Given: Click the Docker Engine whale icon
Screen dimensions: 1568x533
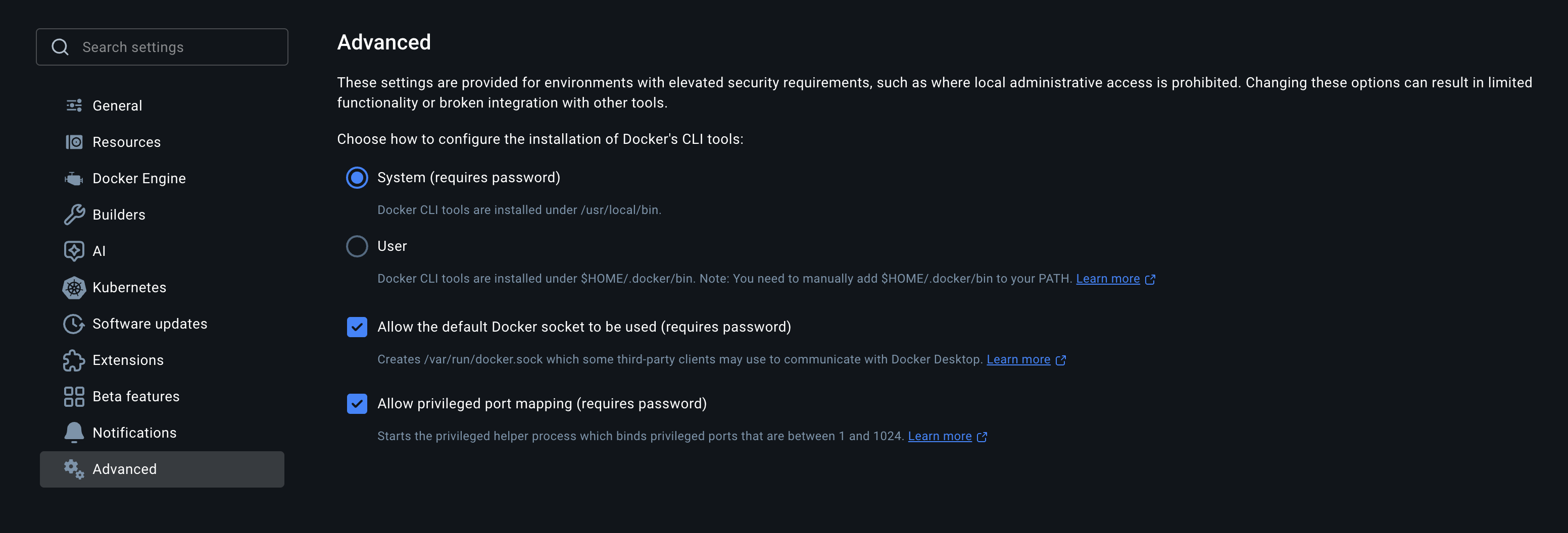Looking at the screenshot, I should tap(74, 178).
